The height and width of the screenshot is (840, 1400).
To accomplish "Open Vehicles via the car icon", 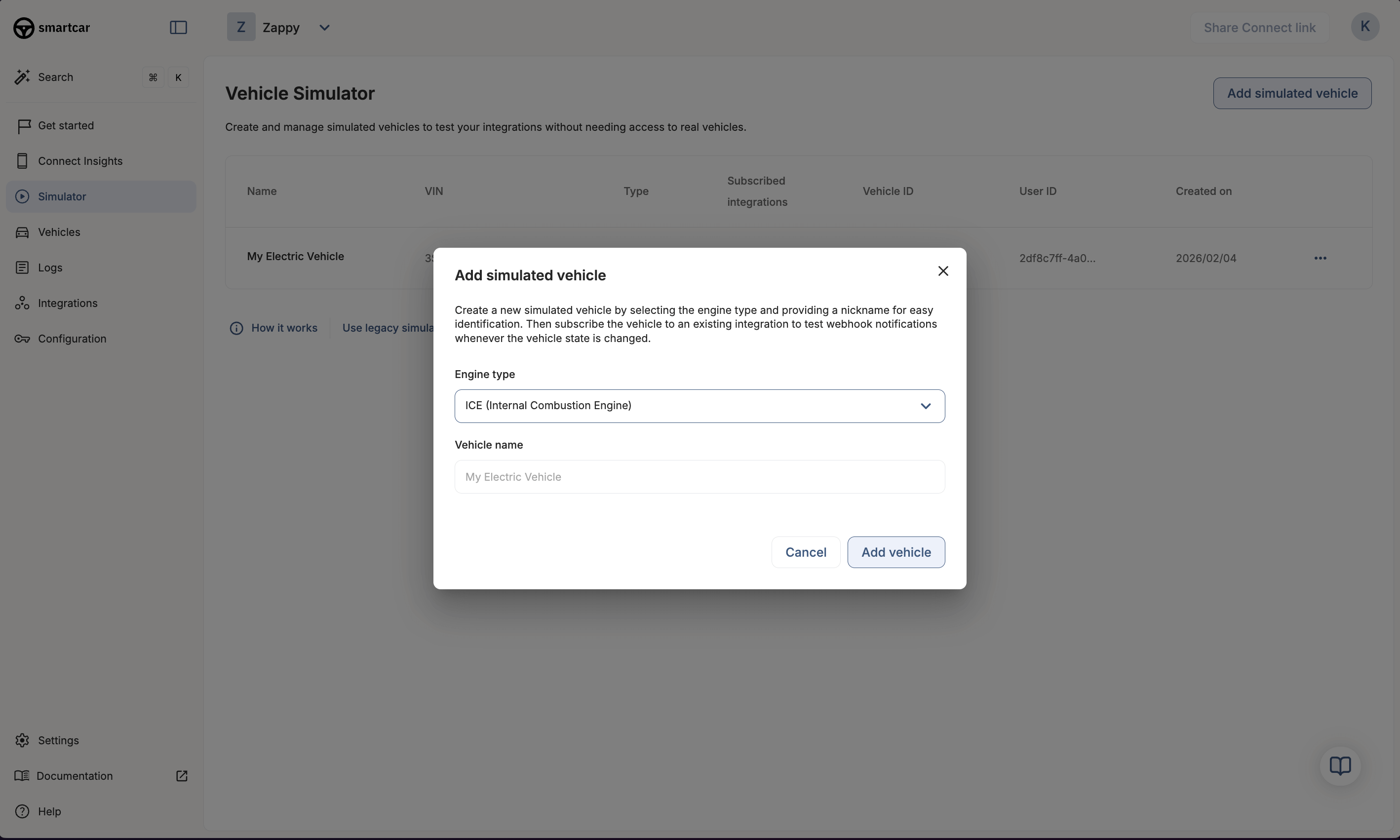I will (x=23, y=232).
